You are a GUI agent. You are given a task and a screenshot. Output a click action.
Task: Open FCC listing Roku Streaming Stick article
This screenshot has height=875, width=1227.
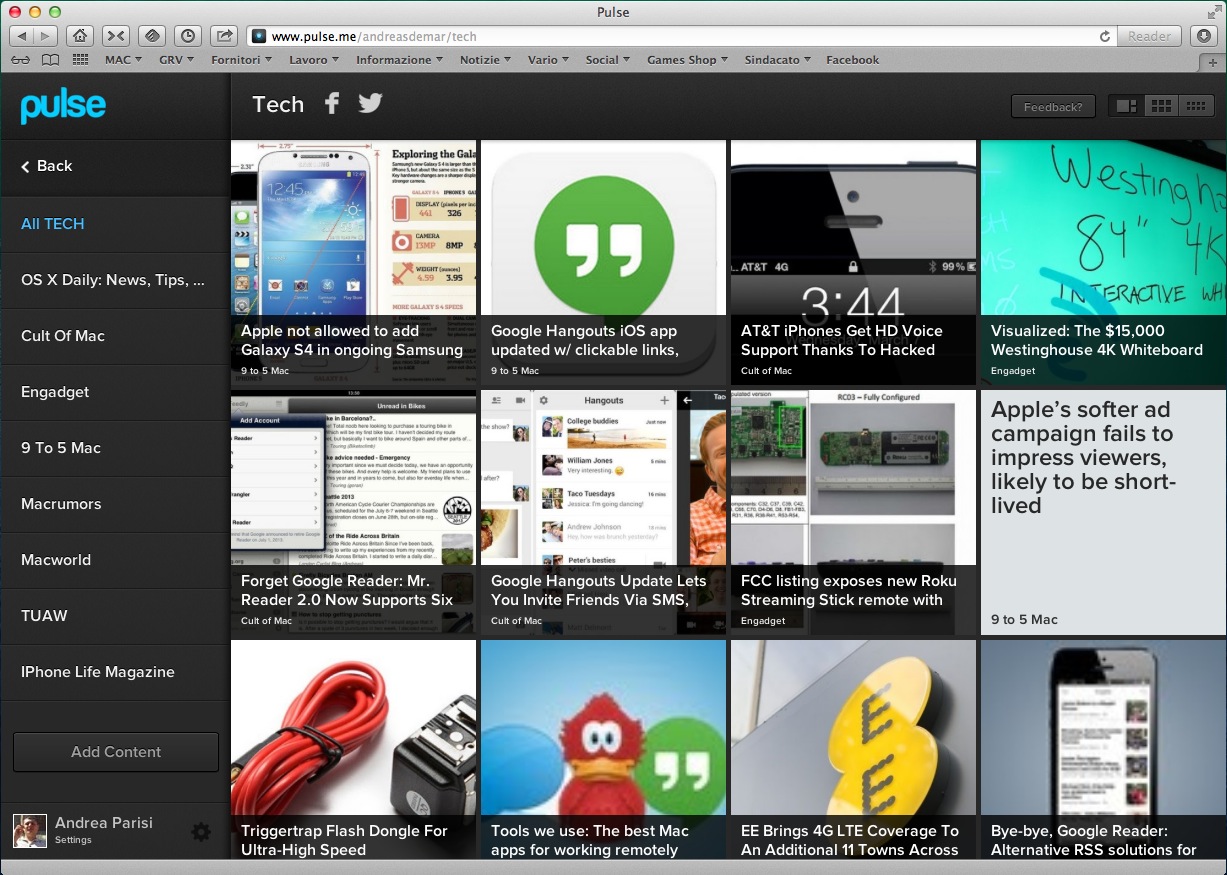(854, 513)
